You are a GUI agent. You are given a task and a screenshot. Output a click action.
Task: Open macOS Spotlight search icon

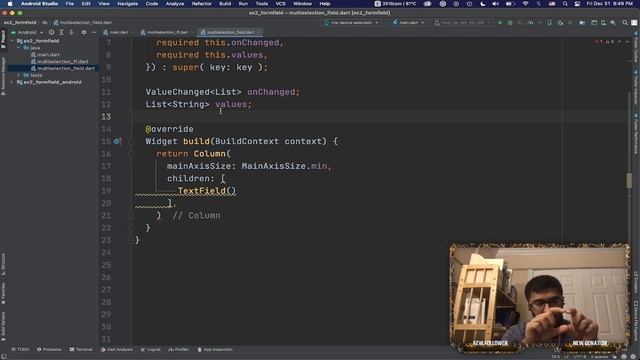(x=565, y=4)
